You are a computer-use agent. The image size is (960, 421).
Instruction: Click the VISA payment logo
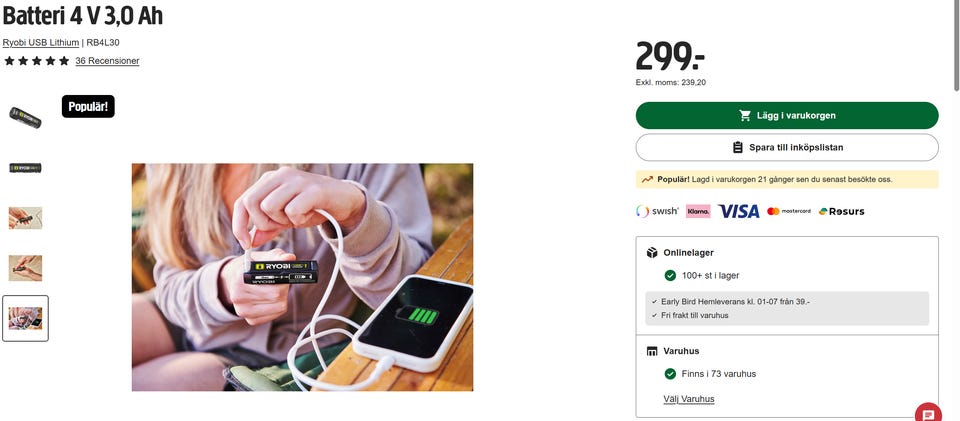[x=738, y=211]
